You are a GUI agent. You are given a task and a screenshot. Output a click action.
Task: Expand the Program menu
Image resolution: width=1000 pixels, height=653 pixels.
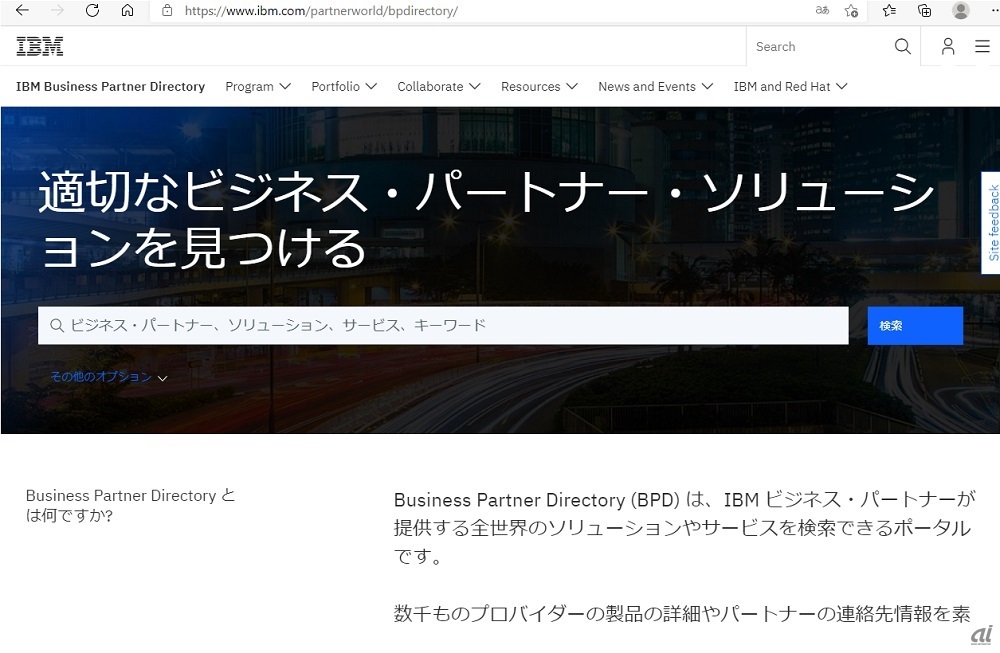(258, 87)
